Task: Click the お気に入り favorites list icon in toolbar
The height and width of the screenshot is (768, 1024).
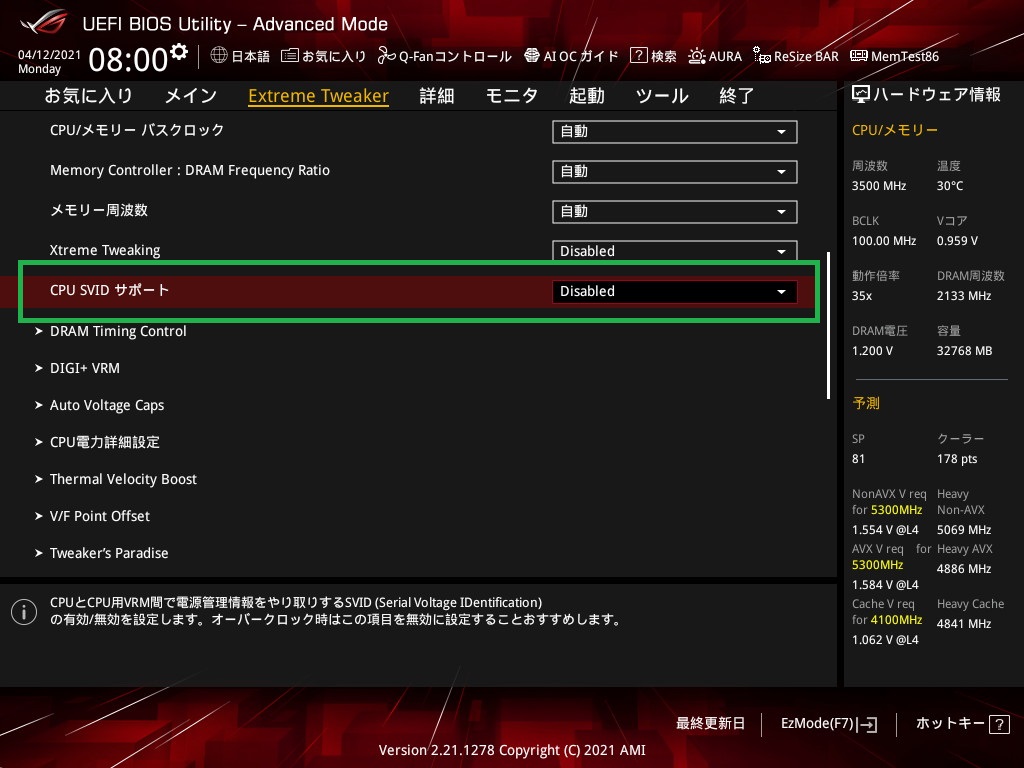Action: point(289,56)
